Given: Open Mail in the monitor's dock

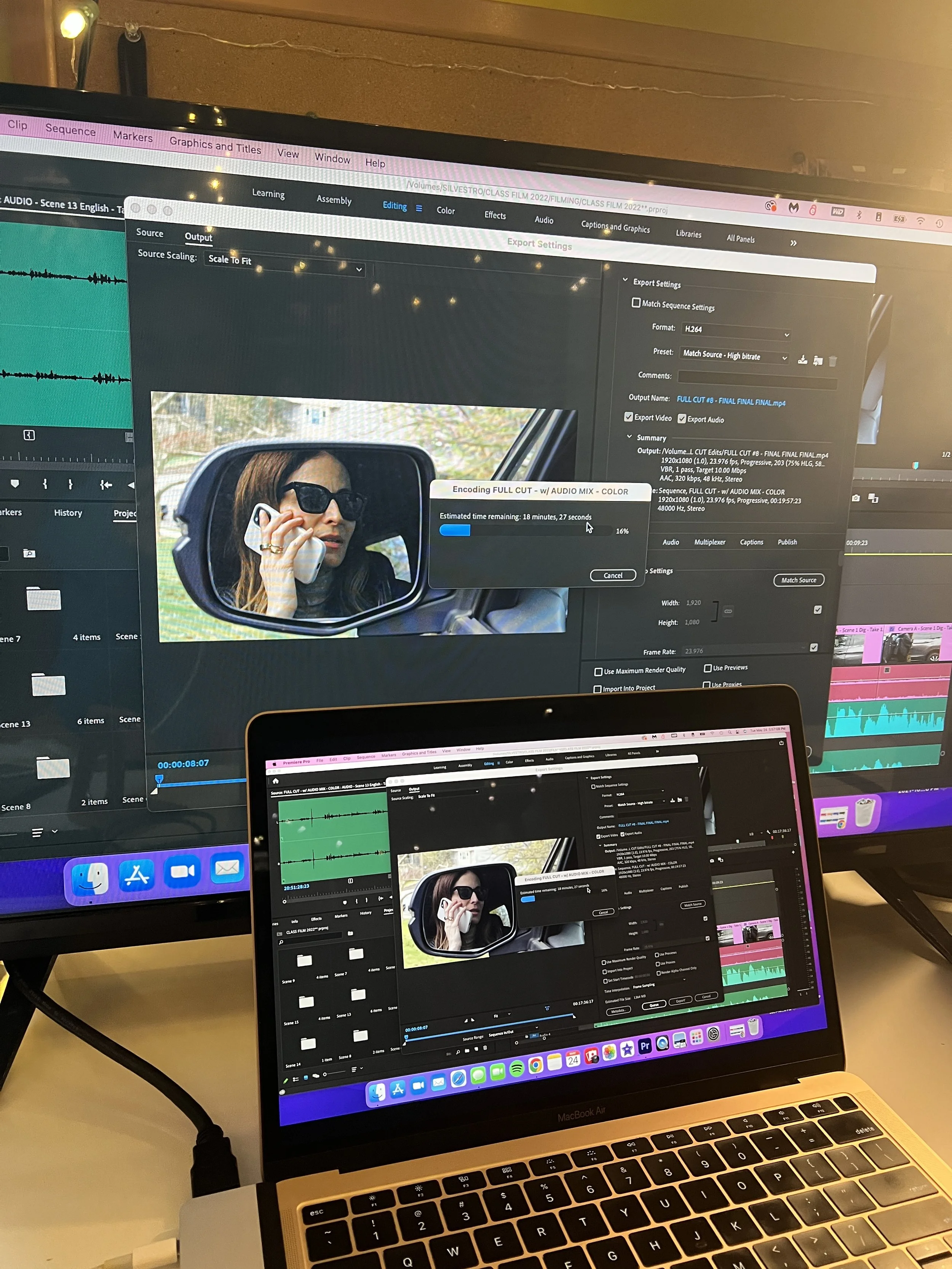Looking at the screenshot, I should 227,868.
